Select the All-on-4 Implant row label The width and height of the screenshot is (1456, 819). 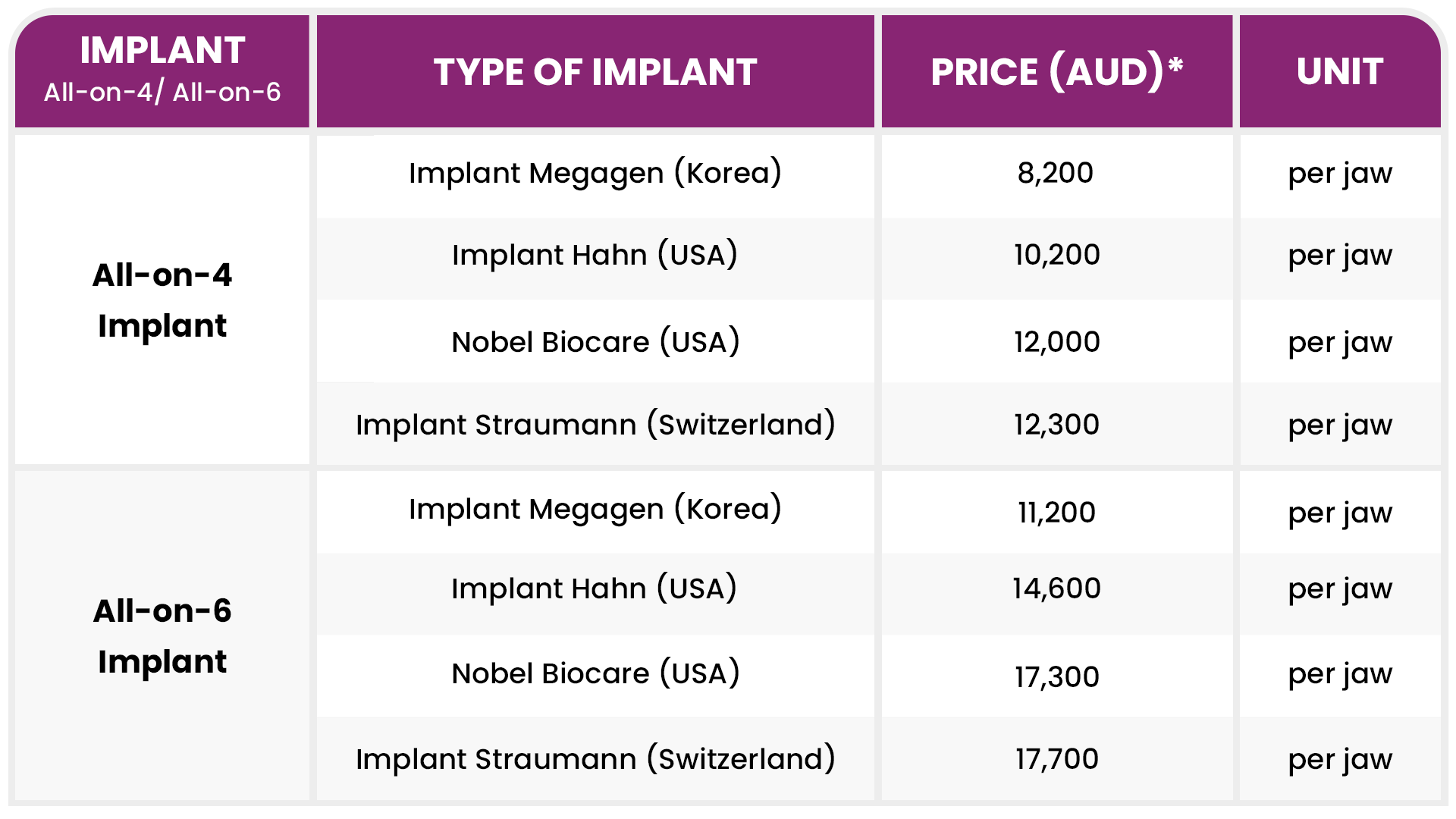click(162, 300)
